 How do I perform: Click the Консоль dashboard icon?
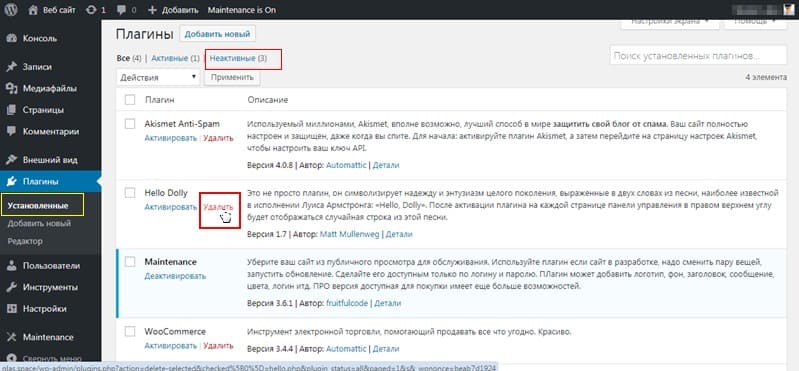(x=12, y=39)
